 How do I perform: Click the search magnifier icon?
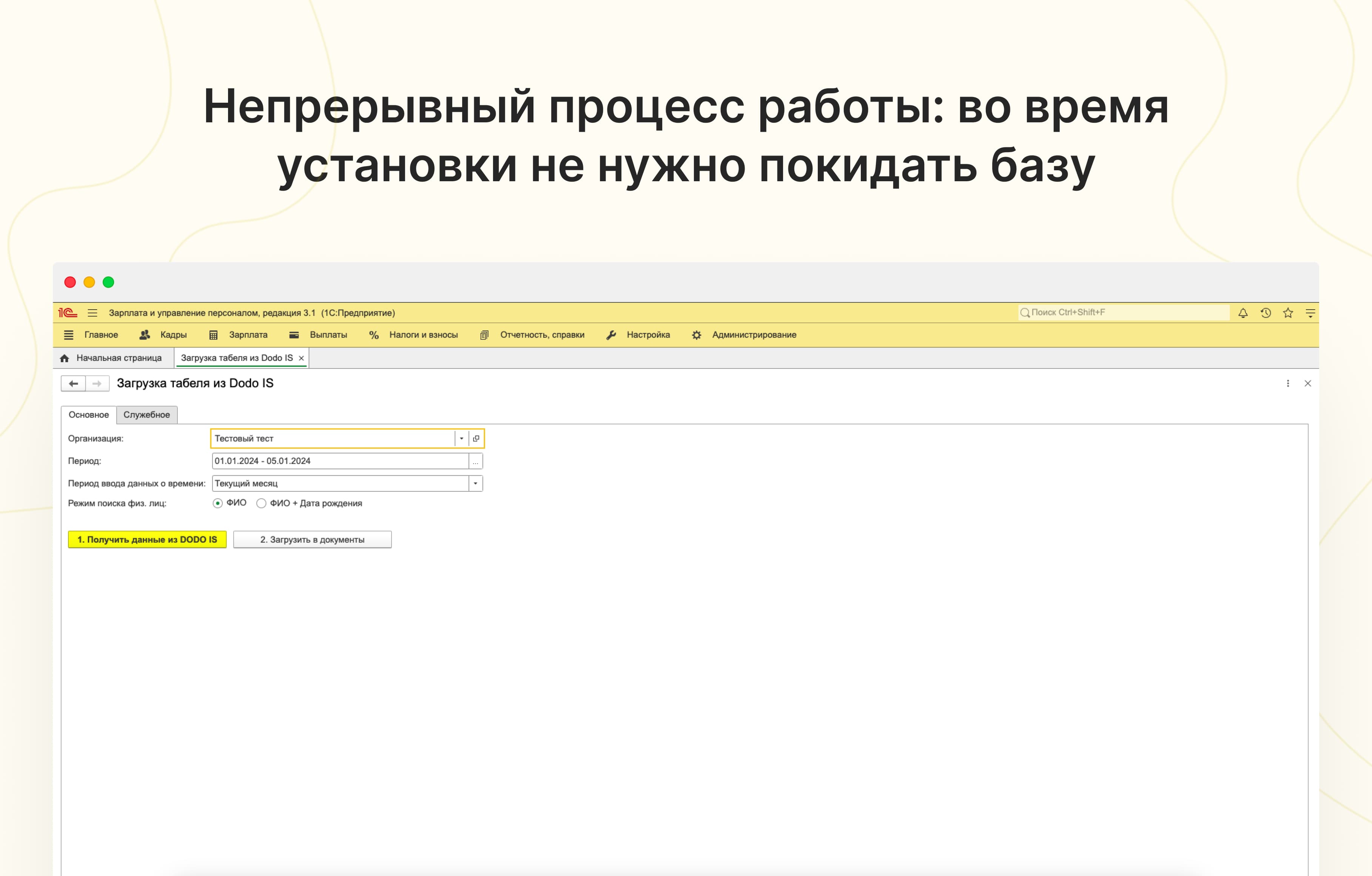tap(1024, 312)
